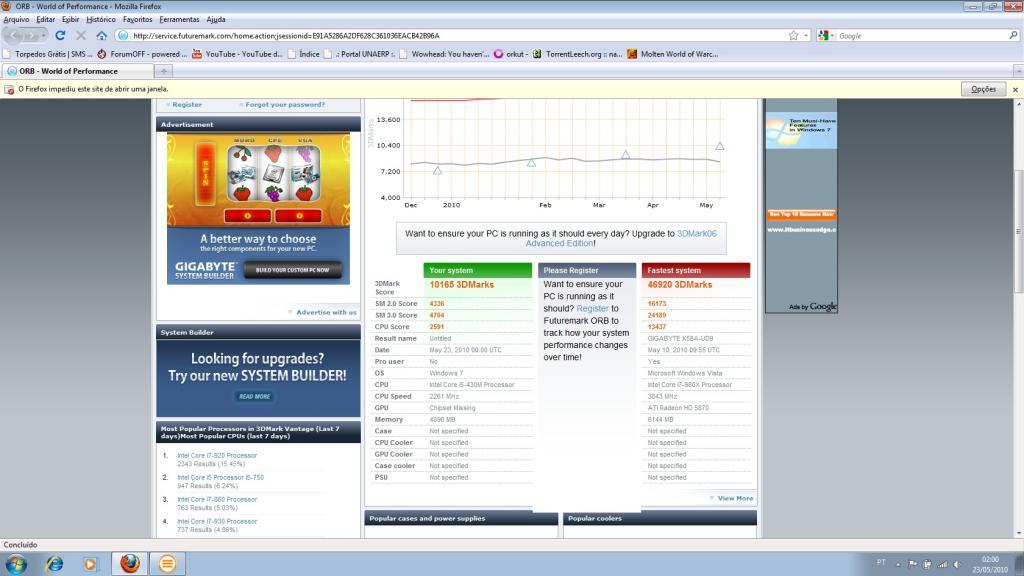Click Register link in Please Register box
Viewport: 1024px width, 576px height.
coord(592,308)
